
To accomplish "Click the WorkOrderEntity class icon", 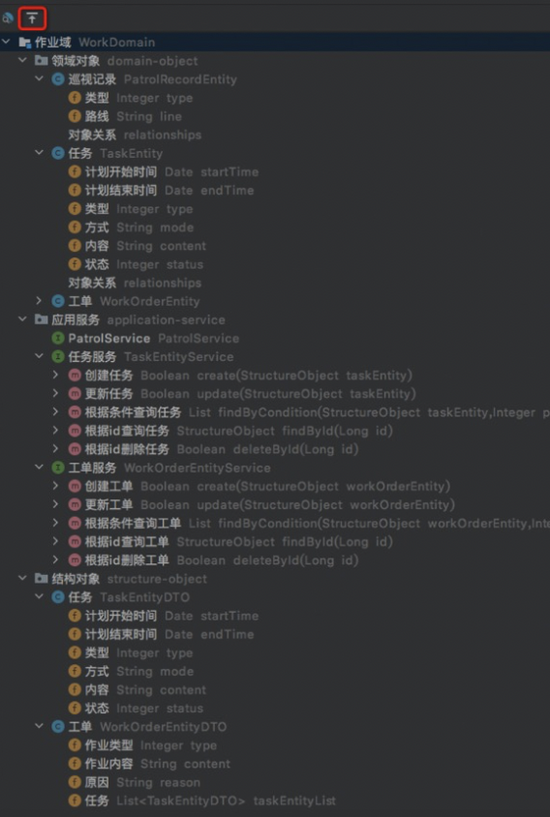I will click(58, 301).
